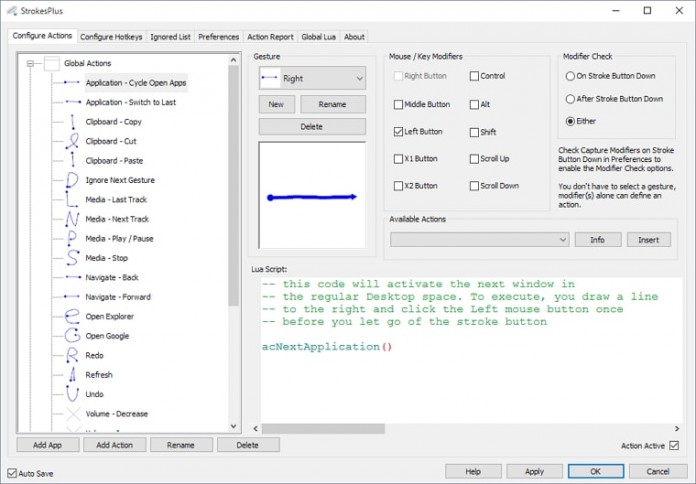This screenshot has width=696, height=484.
Task: Click the D gesture icon for Ignore Next Gesture
Action: point(72,180)
